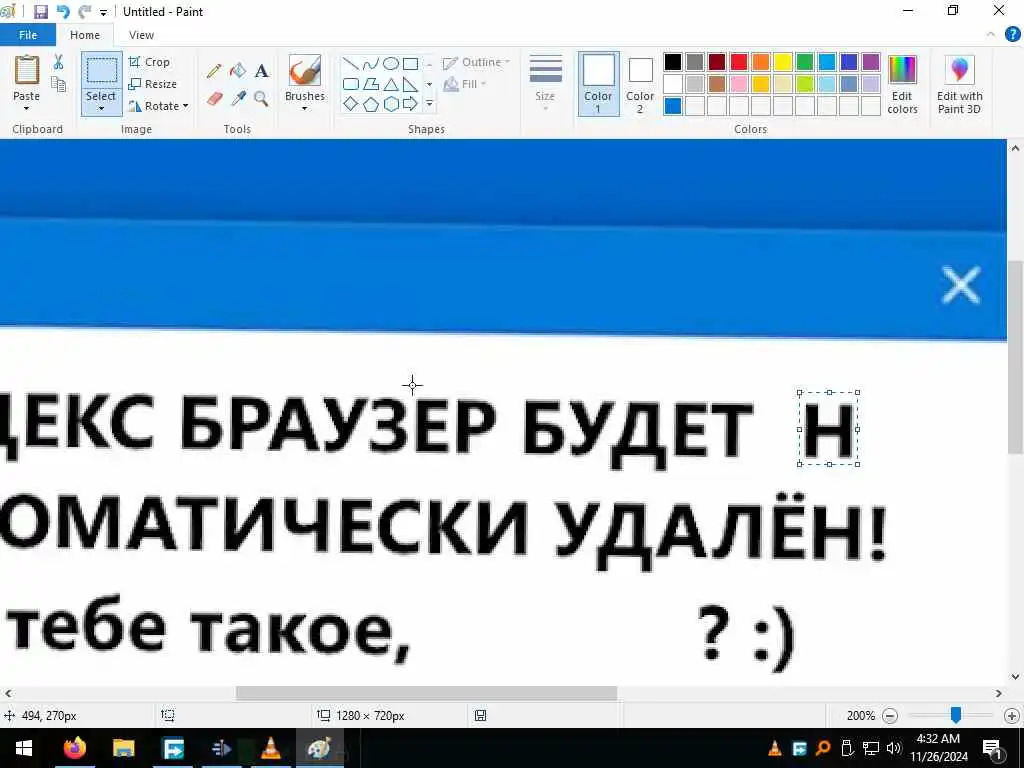Click the Paste clipboard icon
The image size is (1024, 768).
27,71
